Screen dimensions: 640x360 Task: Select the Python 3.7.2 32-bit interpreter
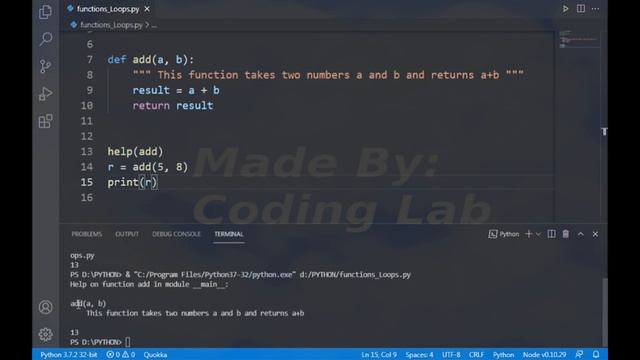[x=69, y=355]
